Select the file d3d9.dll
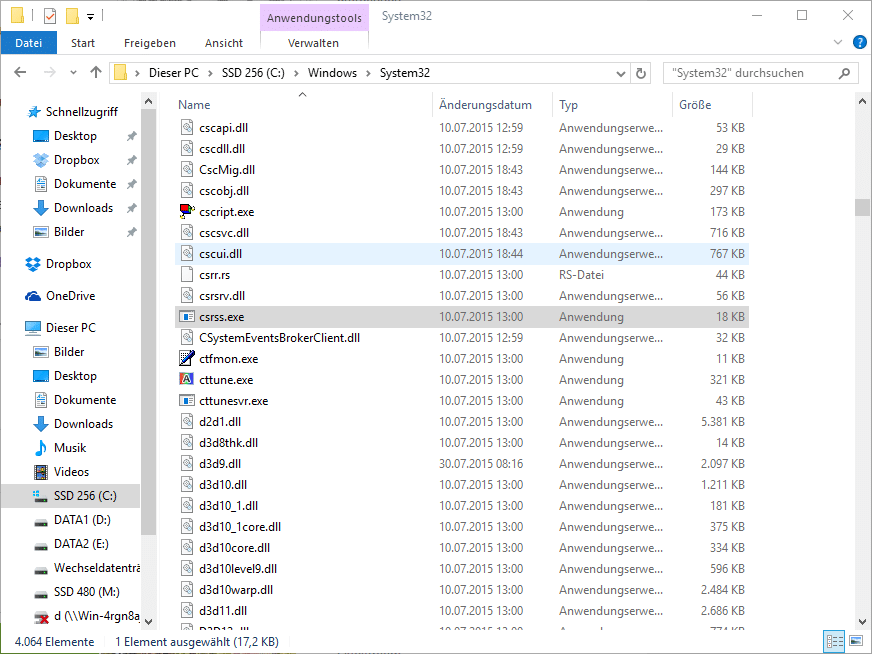The height and width of the screenshot is (654, 872). point(462,464)
